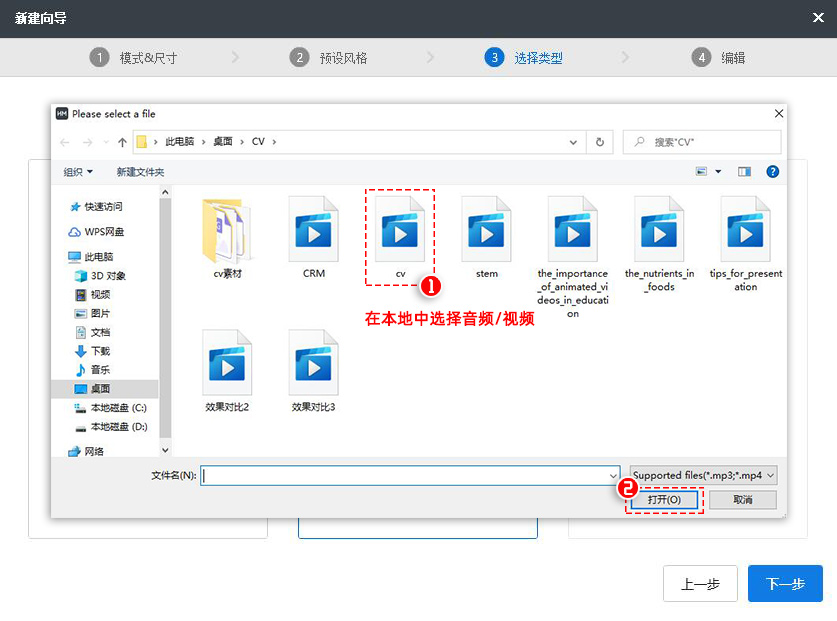Image resolution: width=837 pixels, height=621 pixels.
Task: Confirm selection with the 打开(O) button
Action: (663, 500)
